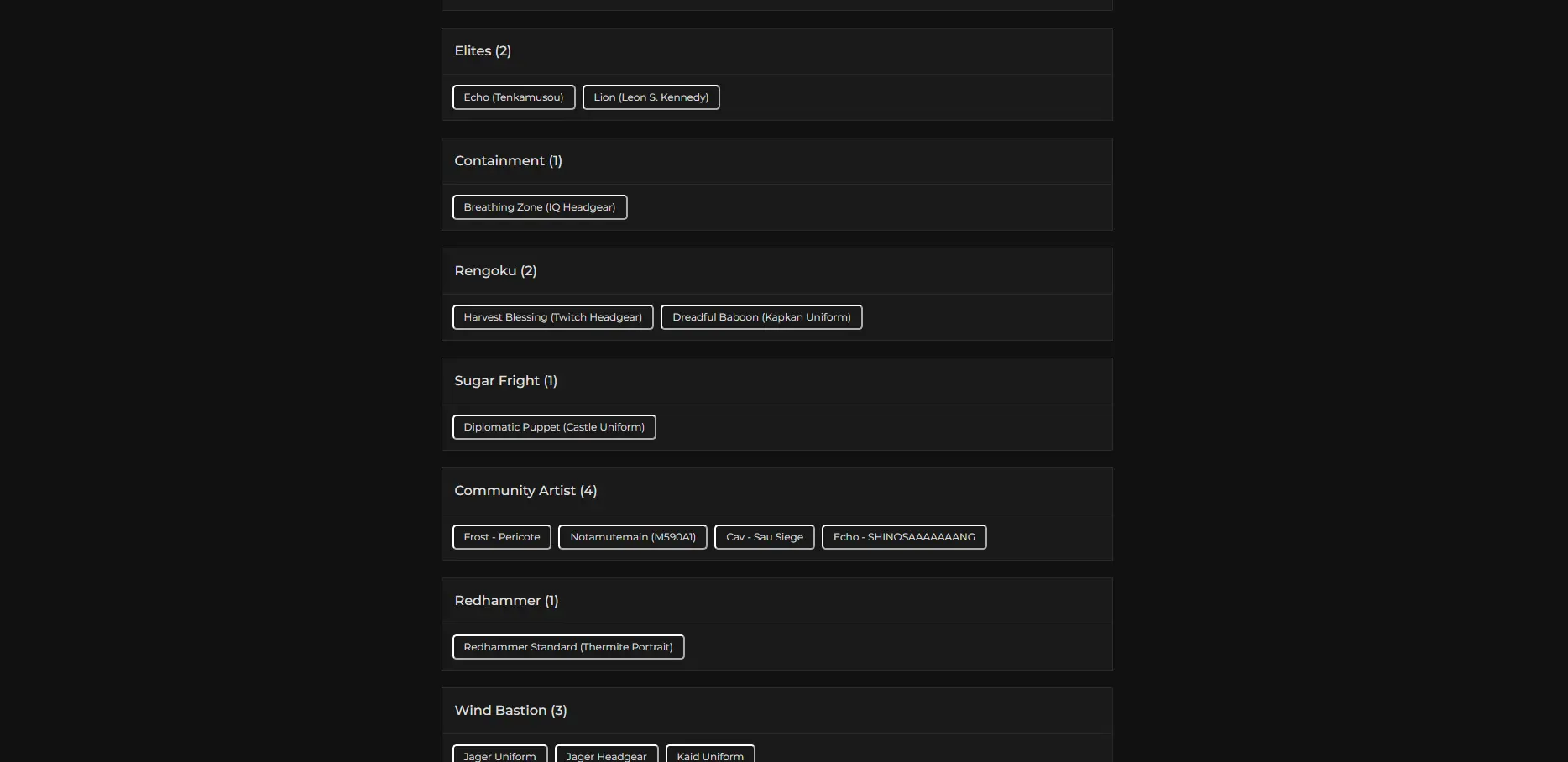Image resolution: width=1568 pixels, height=762 pixels.
Task: Click the Echo - SHINOSAAAAAAANG tag
Action: (904, 537)
